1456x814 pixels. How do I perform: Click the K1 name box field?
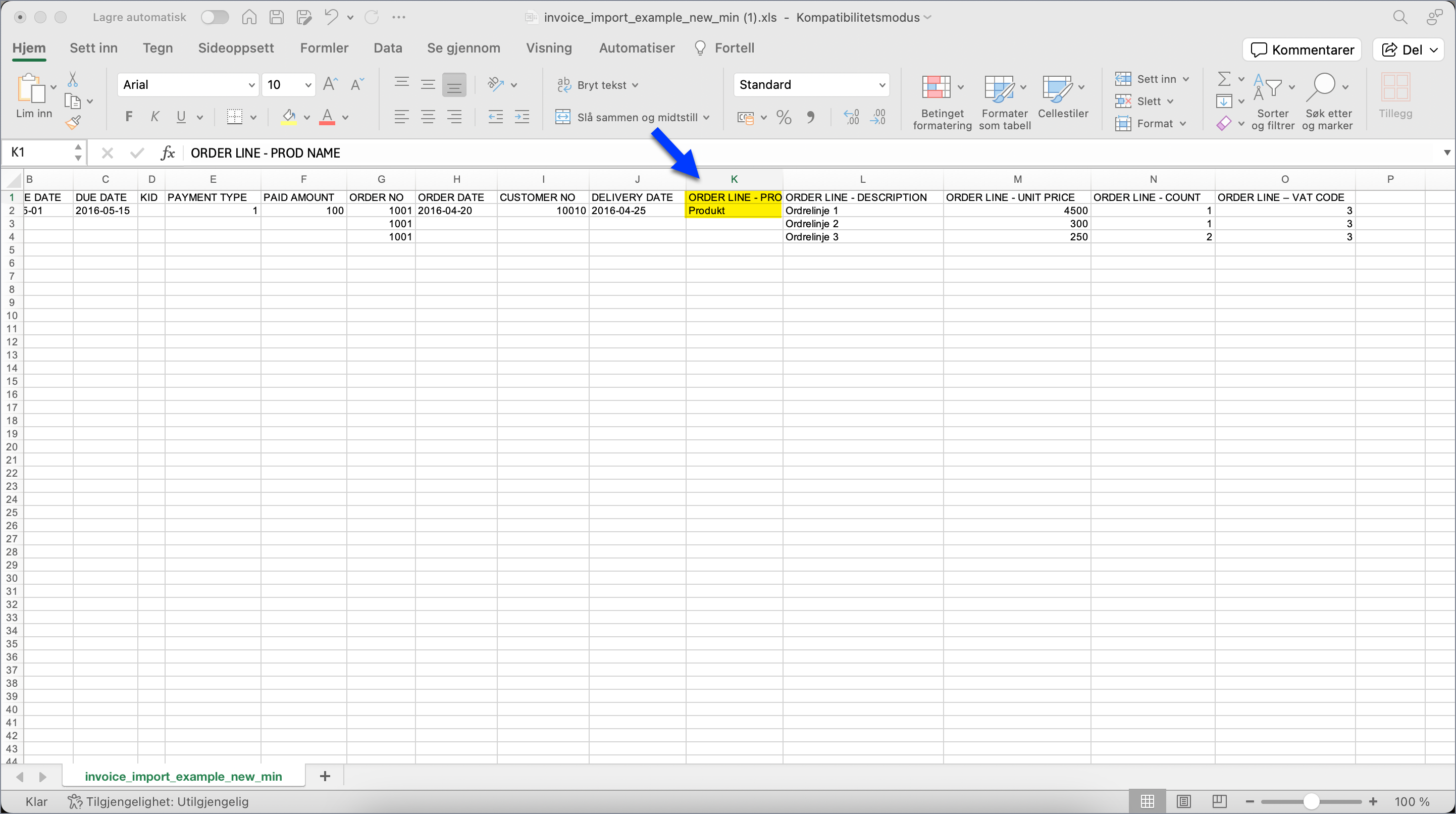click(38, 152)
